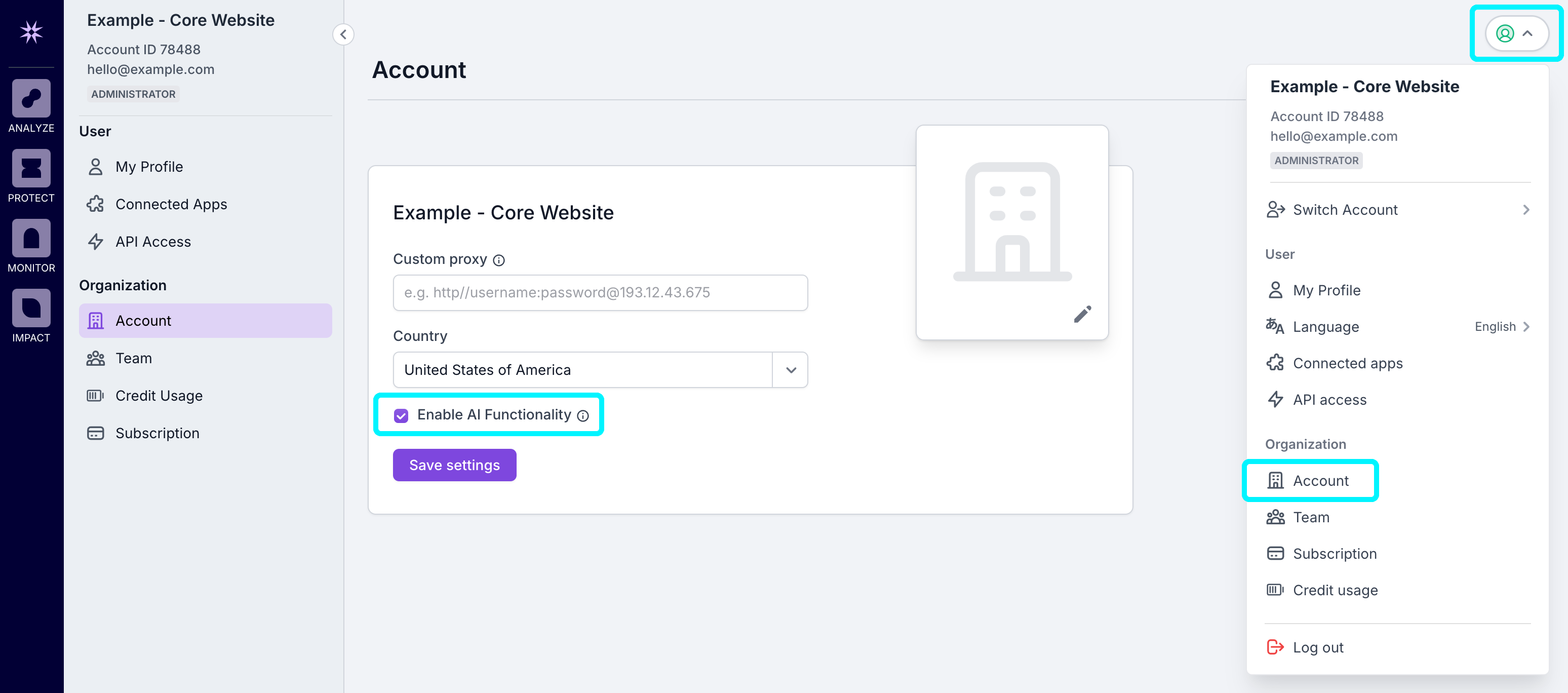This screenshot has width=1568, height=693.
Task: Open the Monitor section icon
Action: click(31, 238)
